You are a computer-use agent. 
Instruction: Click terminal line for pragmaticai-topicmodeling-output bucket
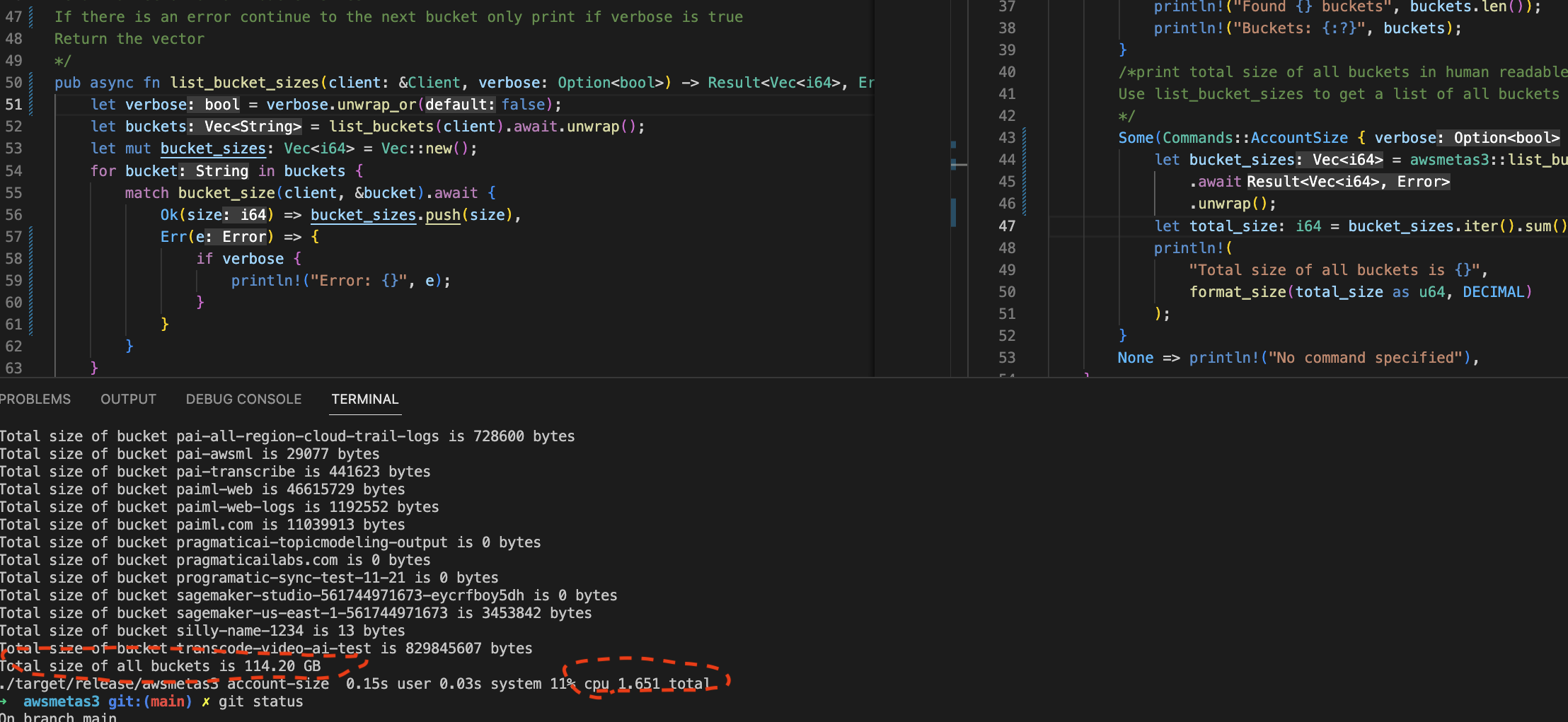[270, 542]
